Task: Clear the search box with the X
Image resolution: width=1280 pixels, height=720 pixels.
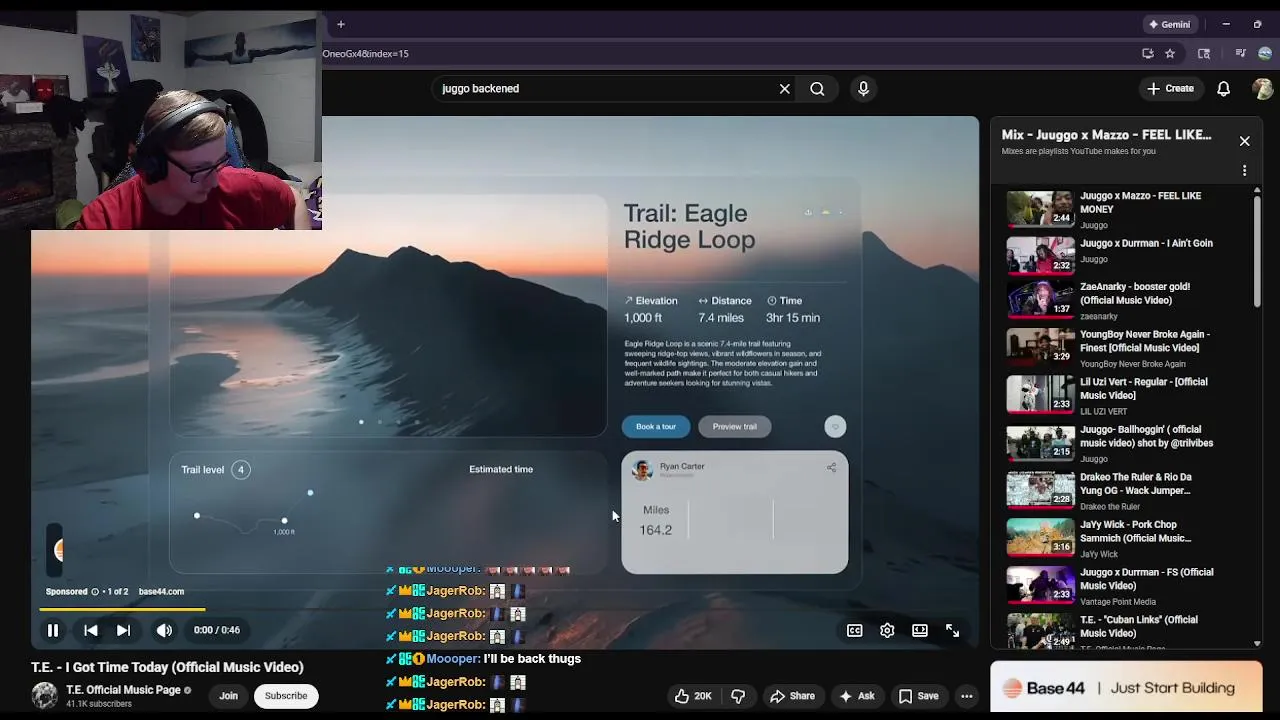Action: tap(785, 89)
